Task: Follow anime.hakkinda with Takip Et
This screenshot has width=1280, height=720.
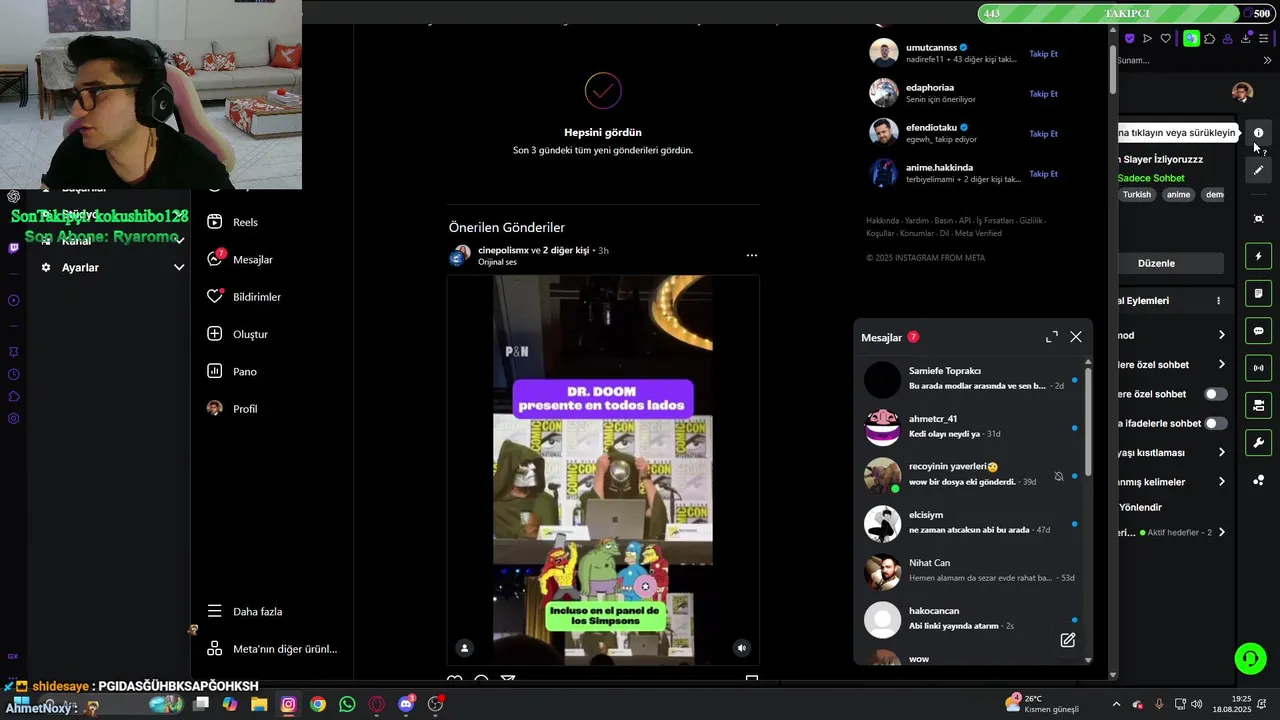Action: click(1043, 173)
